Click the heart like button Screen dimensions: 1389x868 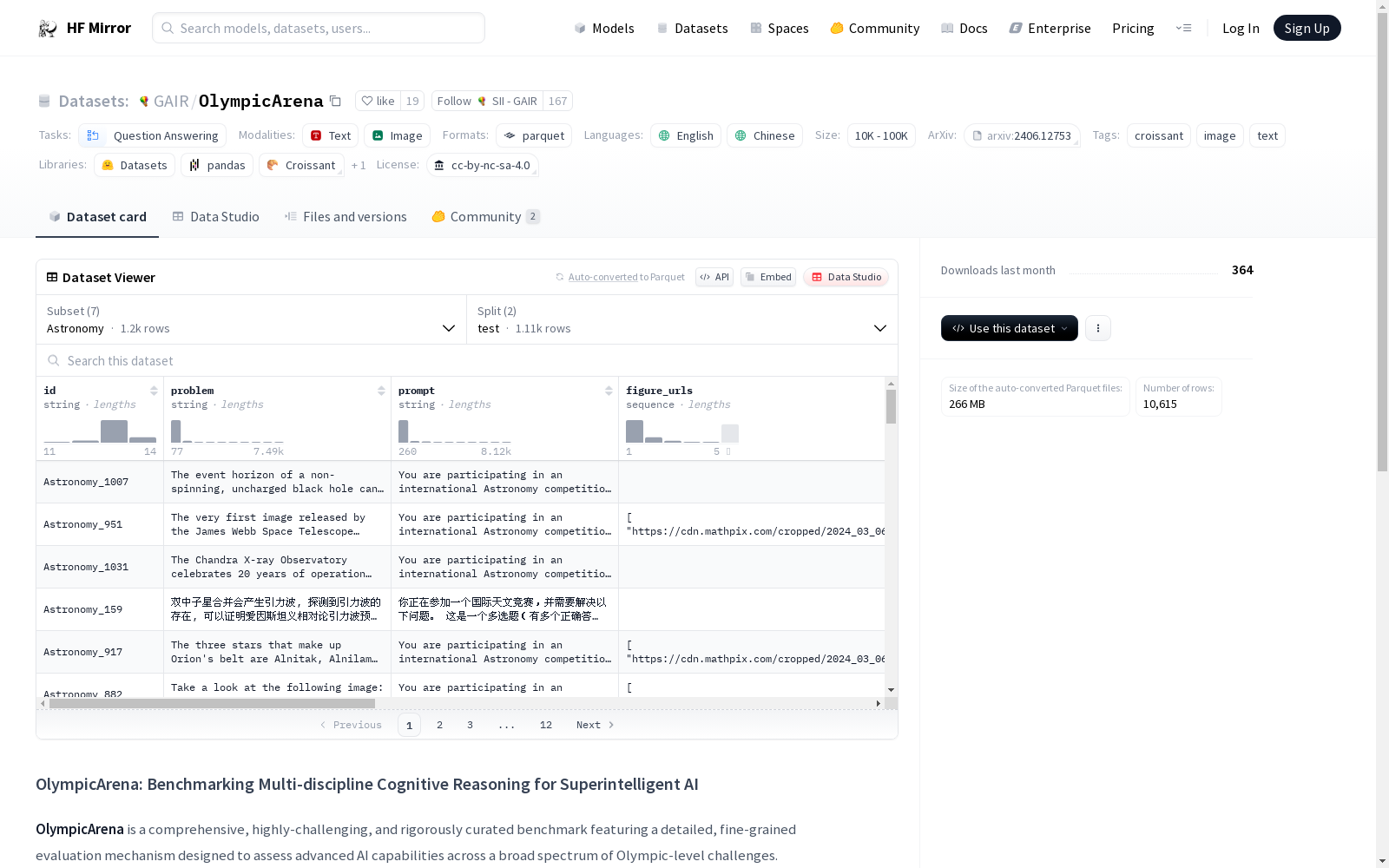pos(379,102)
